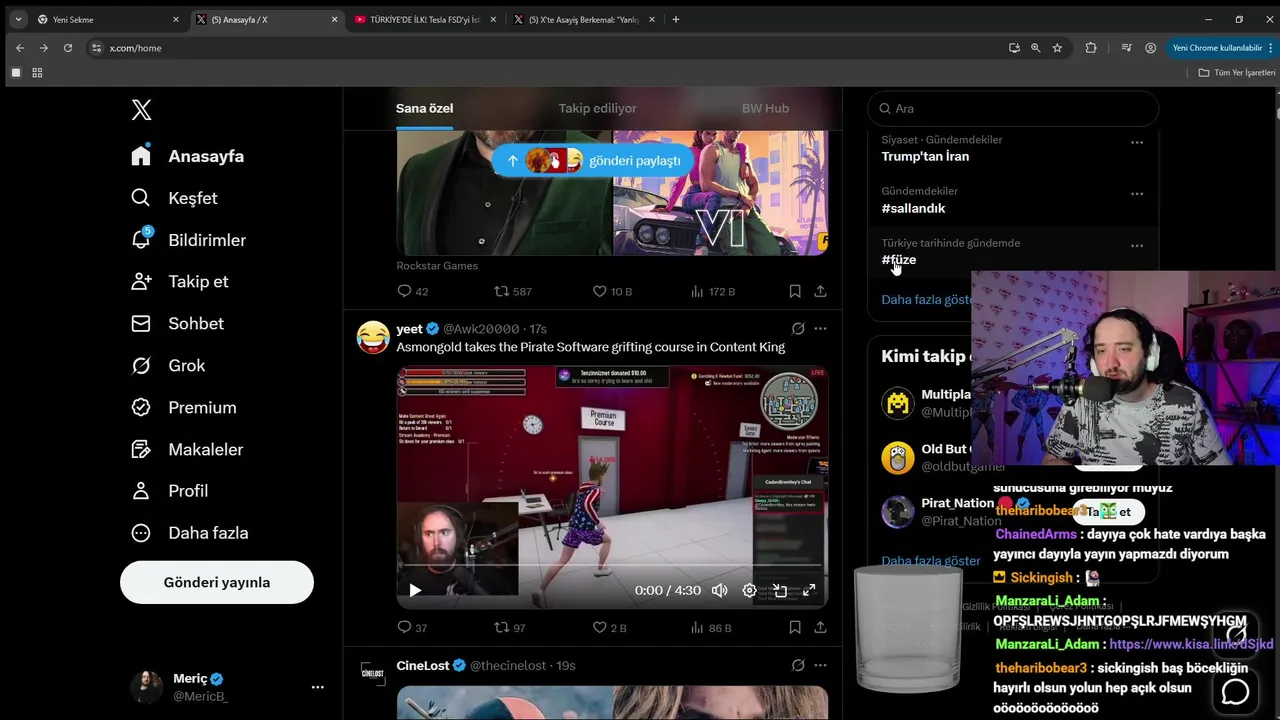Bookmark yeet's post
1280x720 pixels.
795,628
